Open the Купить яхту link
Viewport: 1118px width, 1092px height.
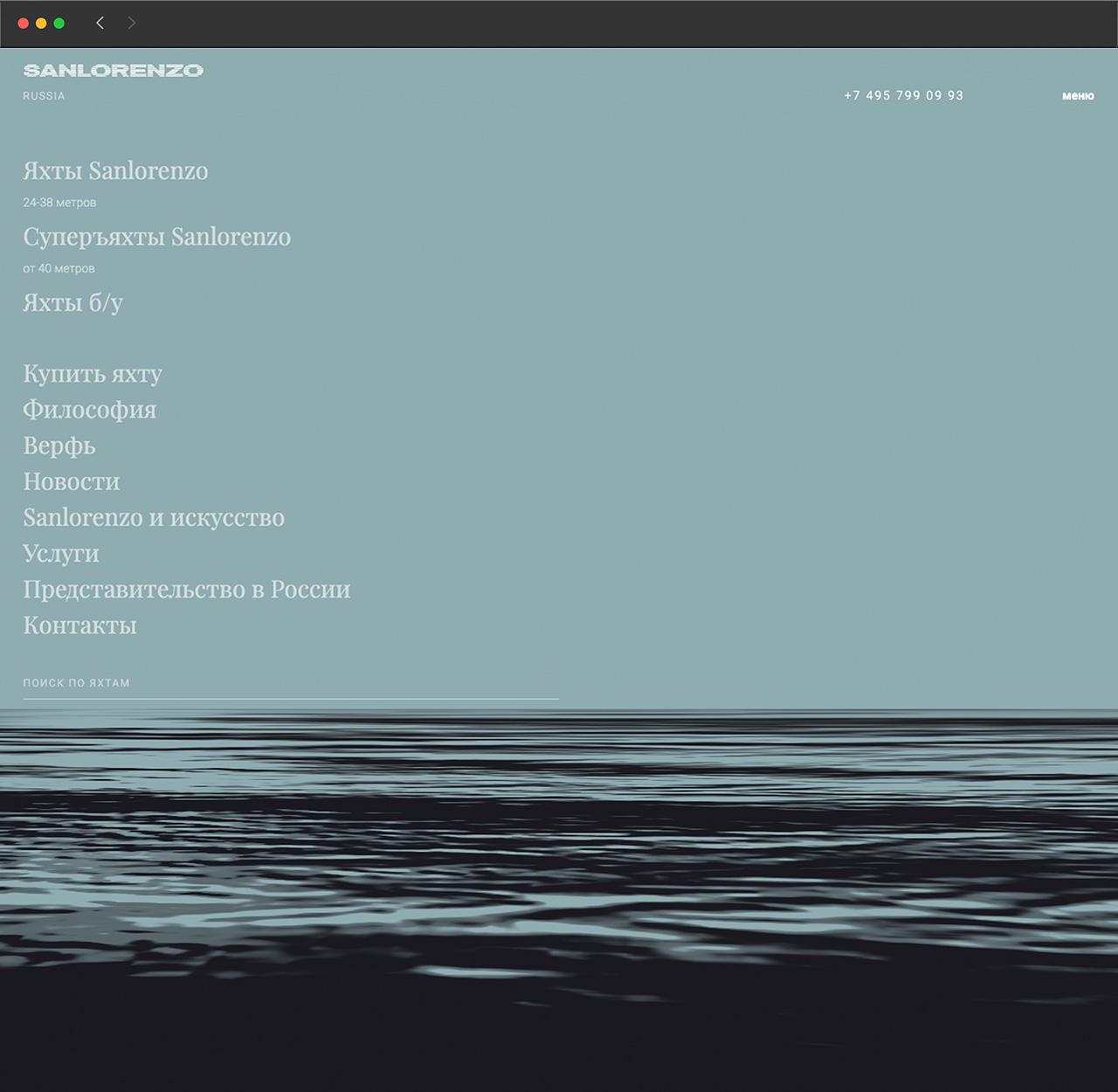pos(93,374)
